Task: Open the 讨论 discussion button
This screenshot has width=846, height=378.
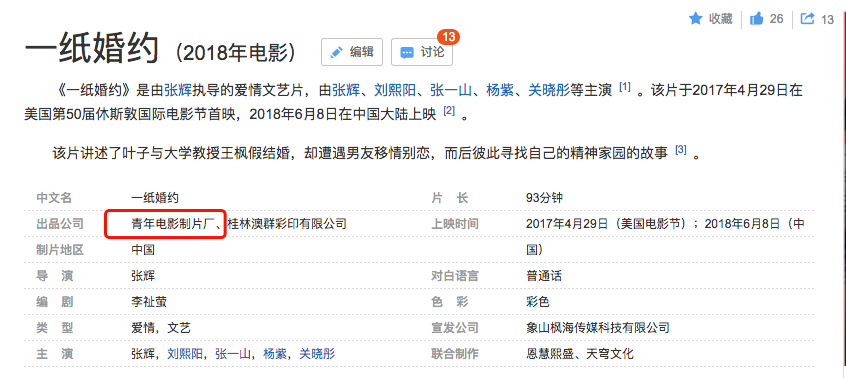Action: (422, 52)
